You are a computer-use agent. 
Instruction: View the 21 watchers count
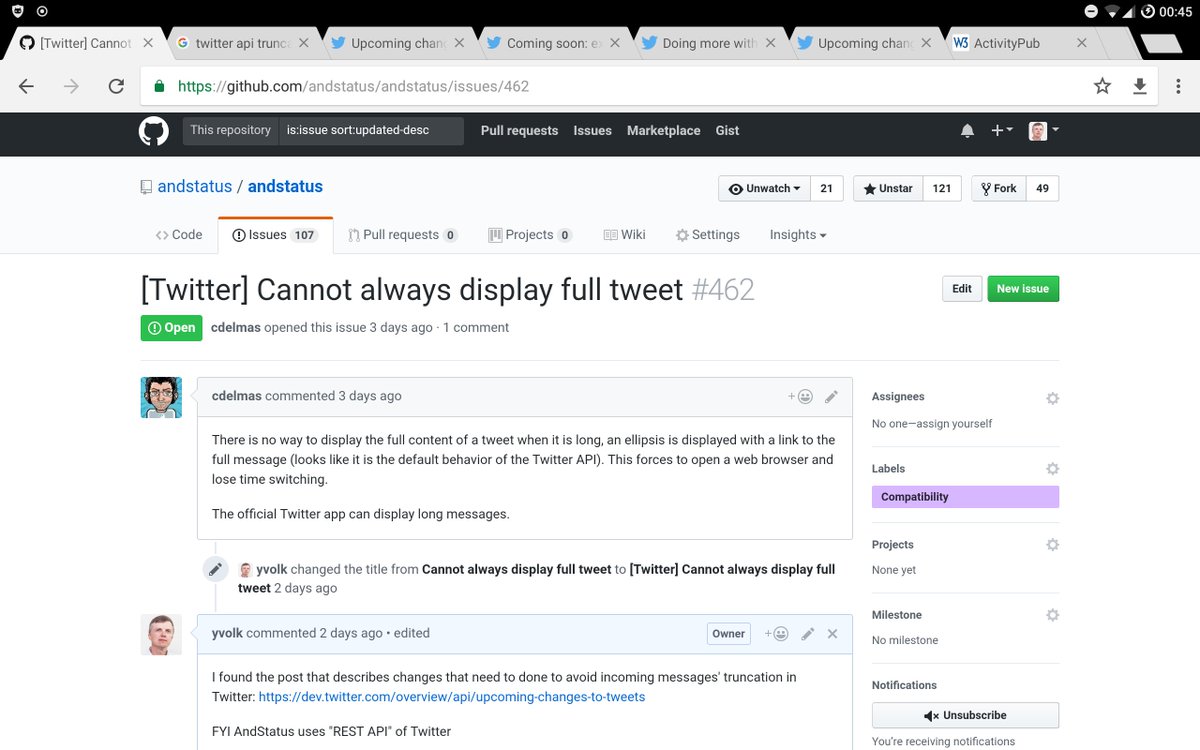(826, 188)
